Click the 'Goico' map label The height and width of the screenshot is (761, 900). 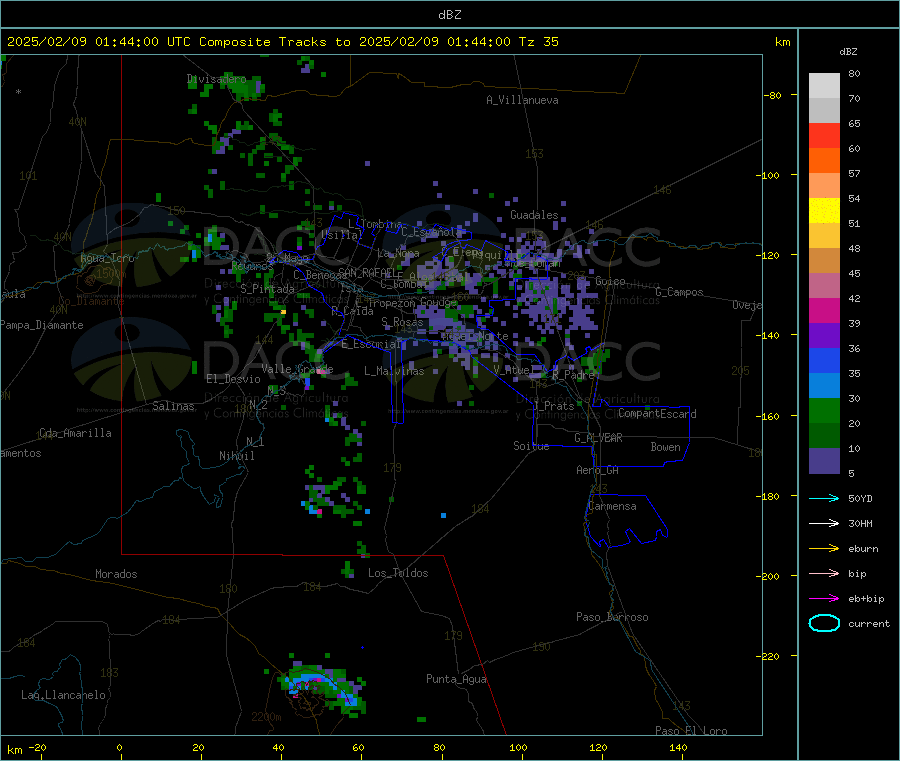pyautogui.click(x=610, y=281)
